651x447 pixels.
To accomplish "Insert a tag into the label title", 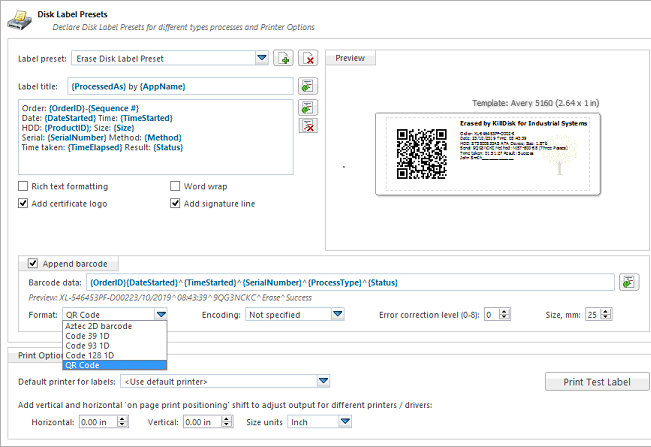I will coord(308,87).
